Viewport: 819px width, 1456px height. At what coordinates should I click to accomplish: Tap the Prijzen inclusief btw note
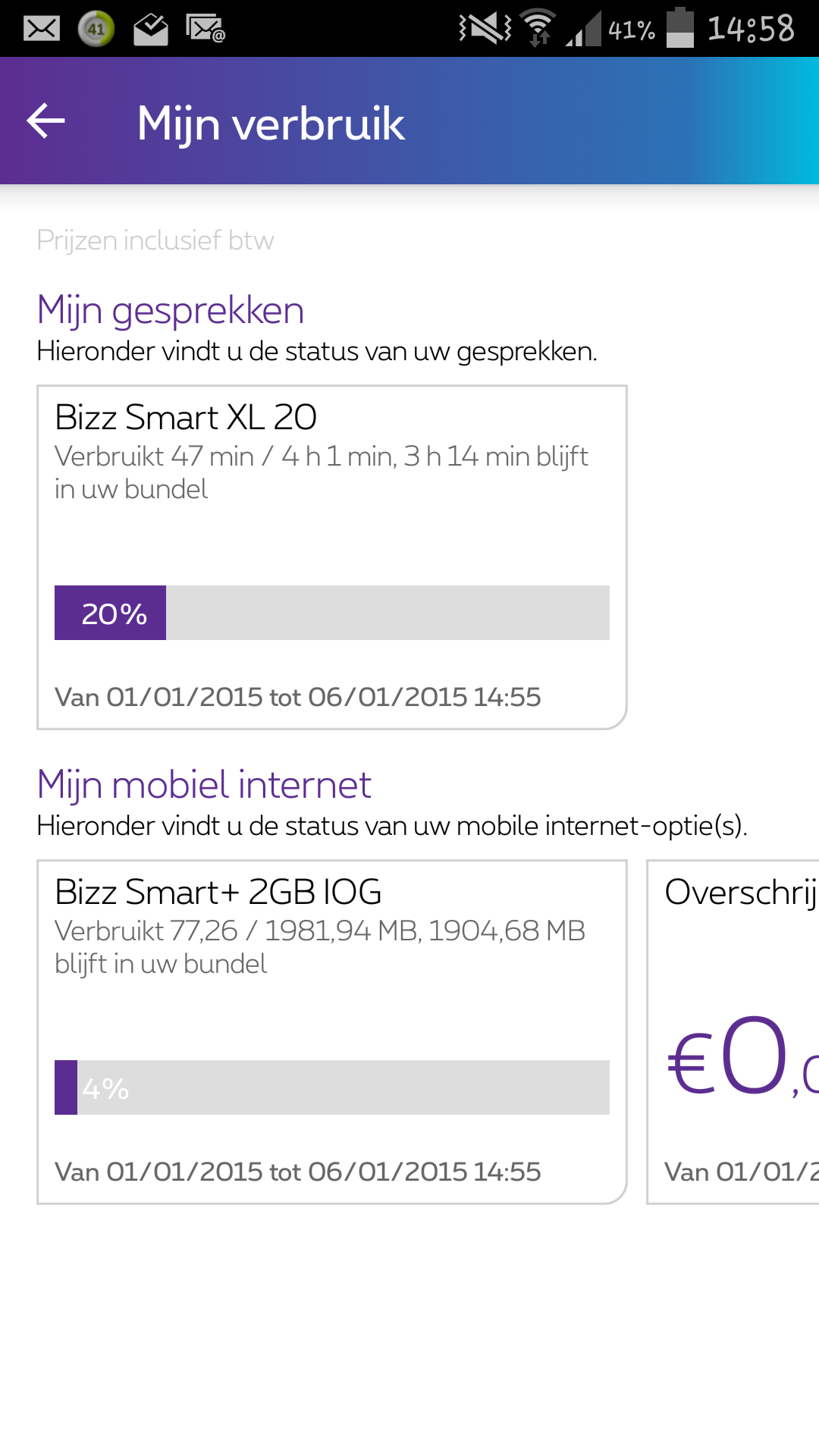tap(155, 240)
